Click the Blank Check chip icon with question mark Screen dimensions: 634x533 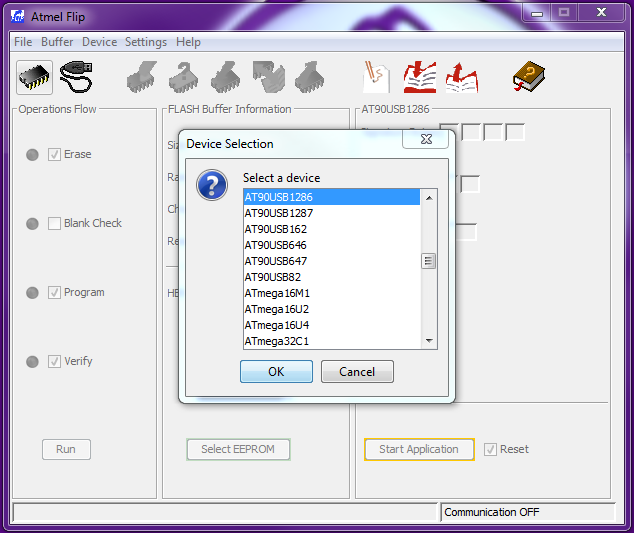[x=184, y=77]
